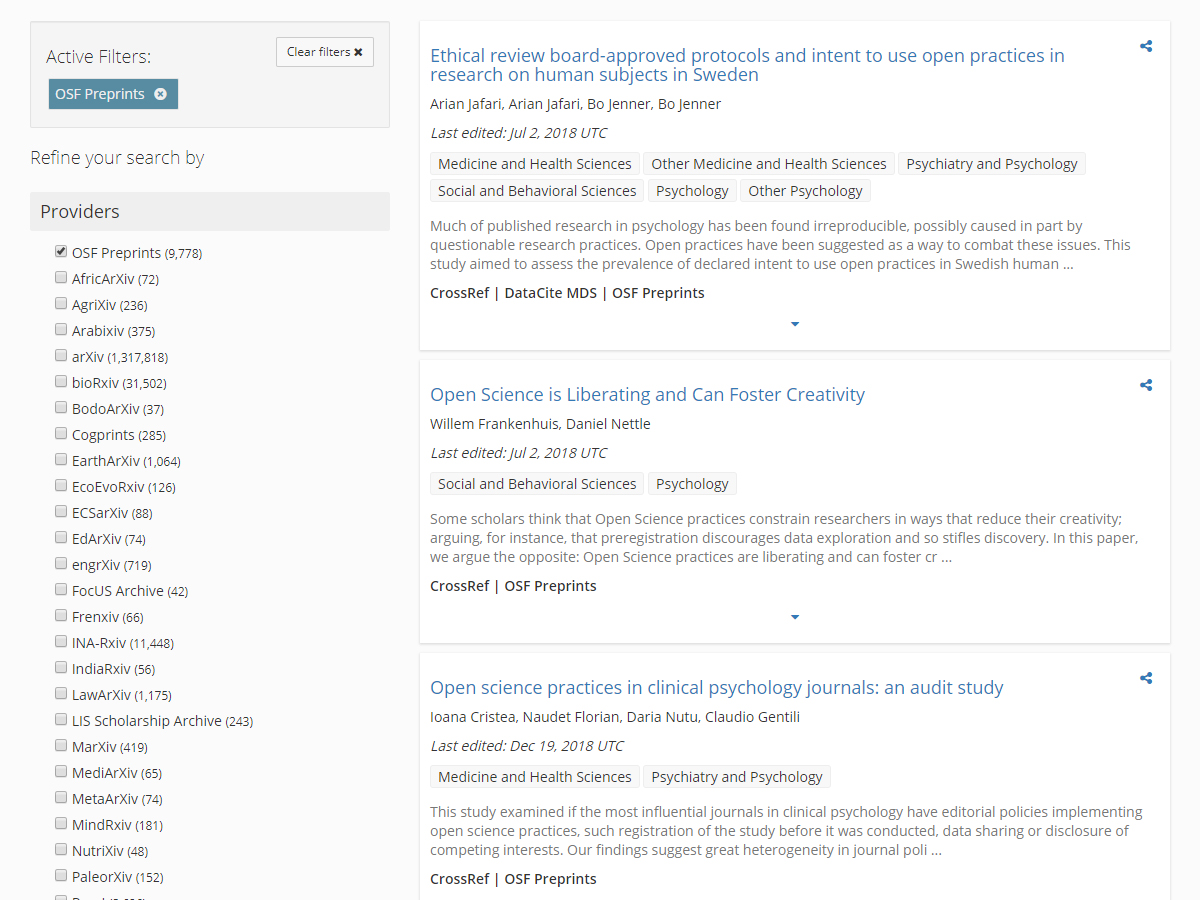Share the Ethical review board preprint
1200x900 pixels.
click(1145, 45)
